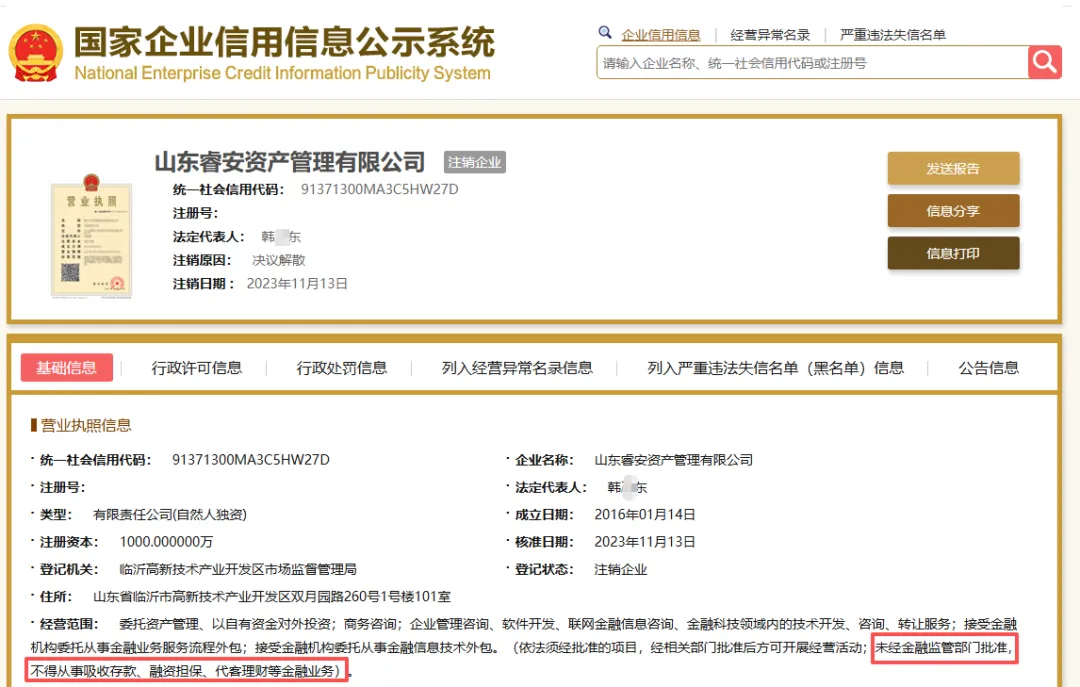Image resolution: width=1080 pixels, height=687 pixels.
Task: Select the 严重违法失信名单 search category
Action: pyautogui.click(x=893, y=34)
